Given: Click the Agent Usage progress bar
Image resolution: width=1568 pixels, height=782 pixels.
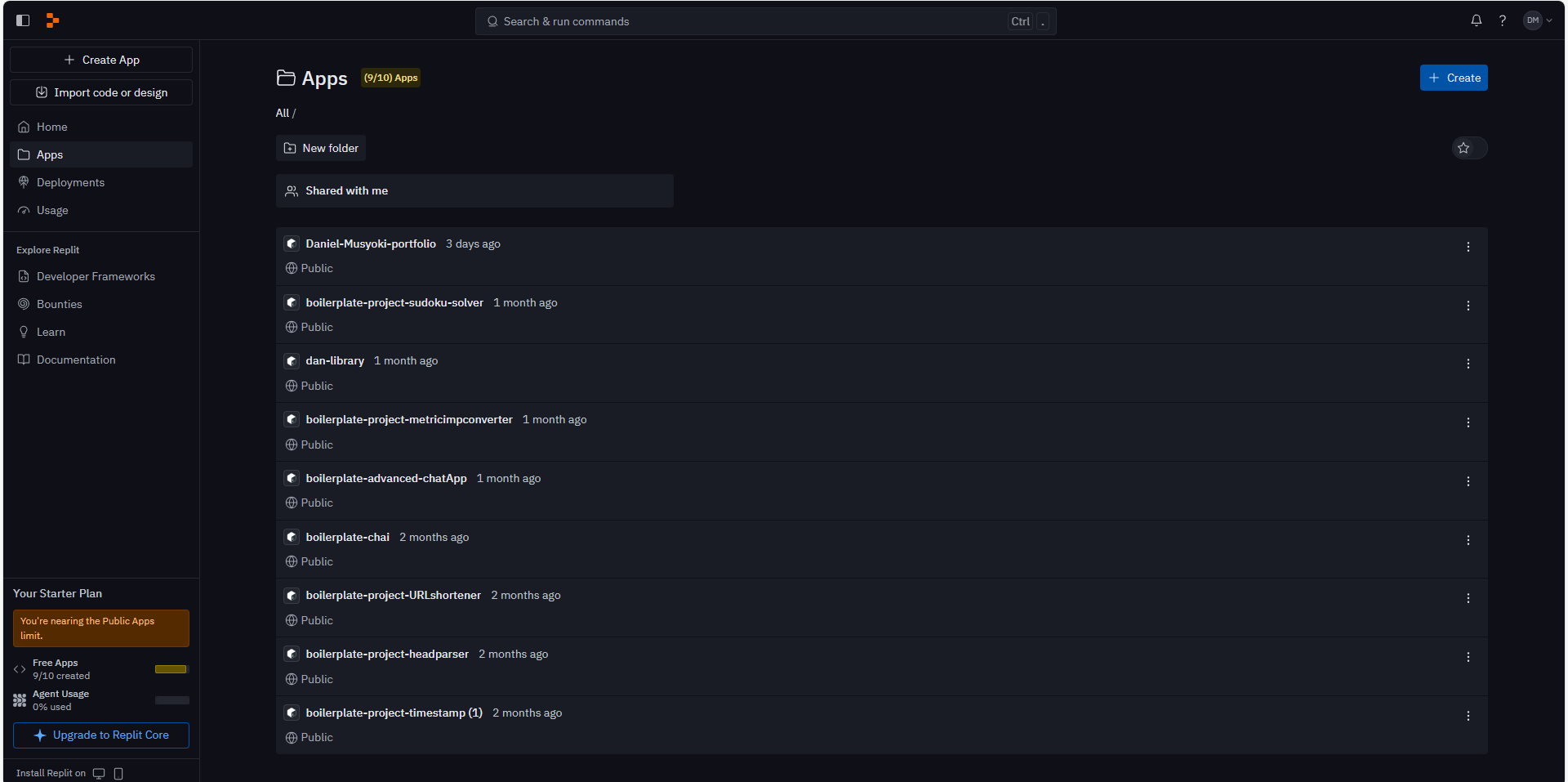Looking at the screenshot, I should tap(172, 700).
